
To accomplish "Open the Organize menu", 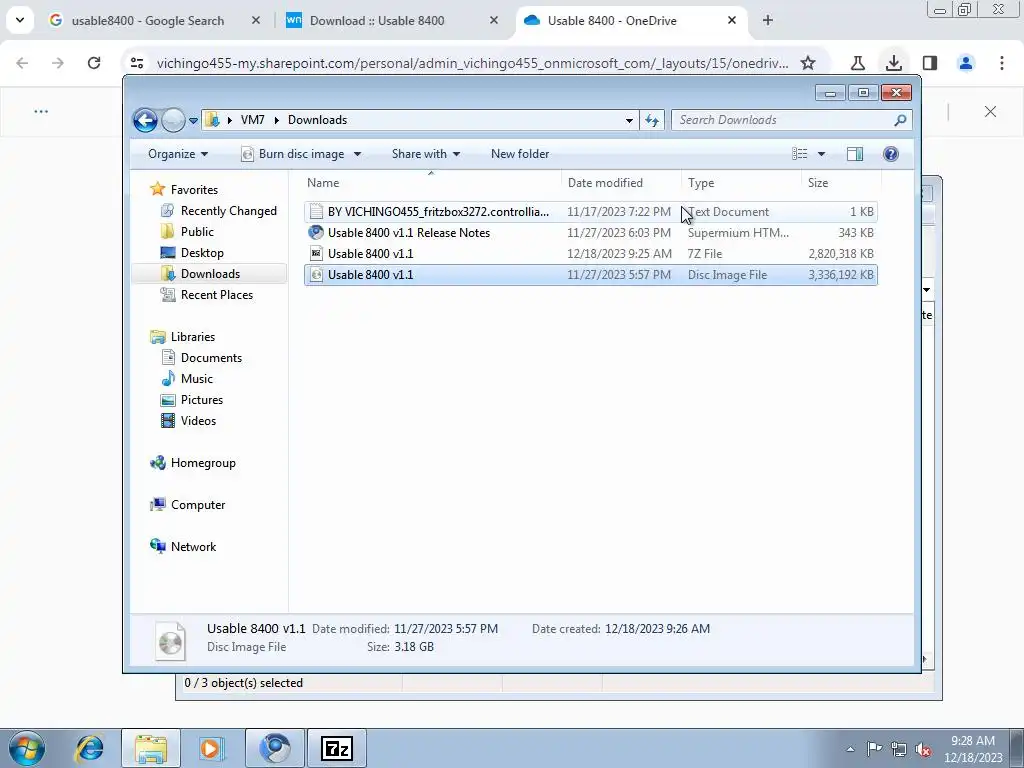I will pos(178,154).
